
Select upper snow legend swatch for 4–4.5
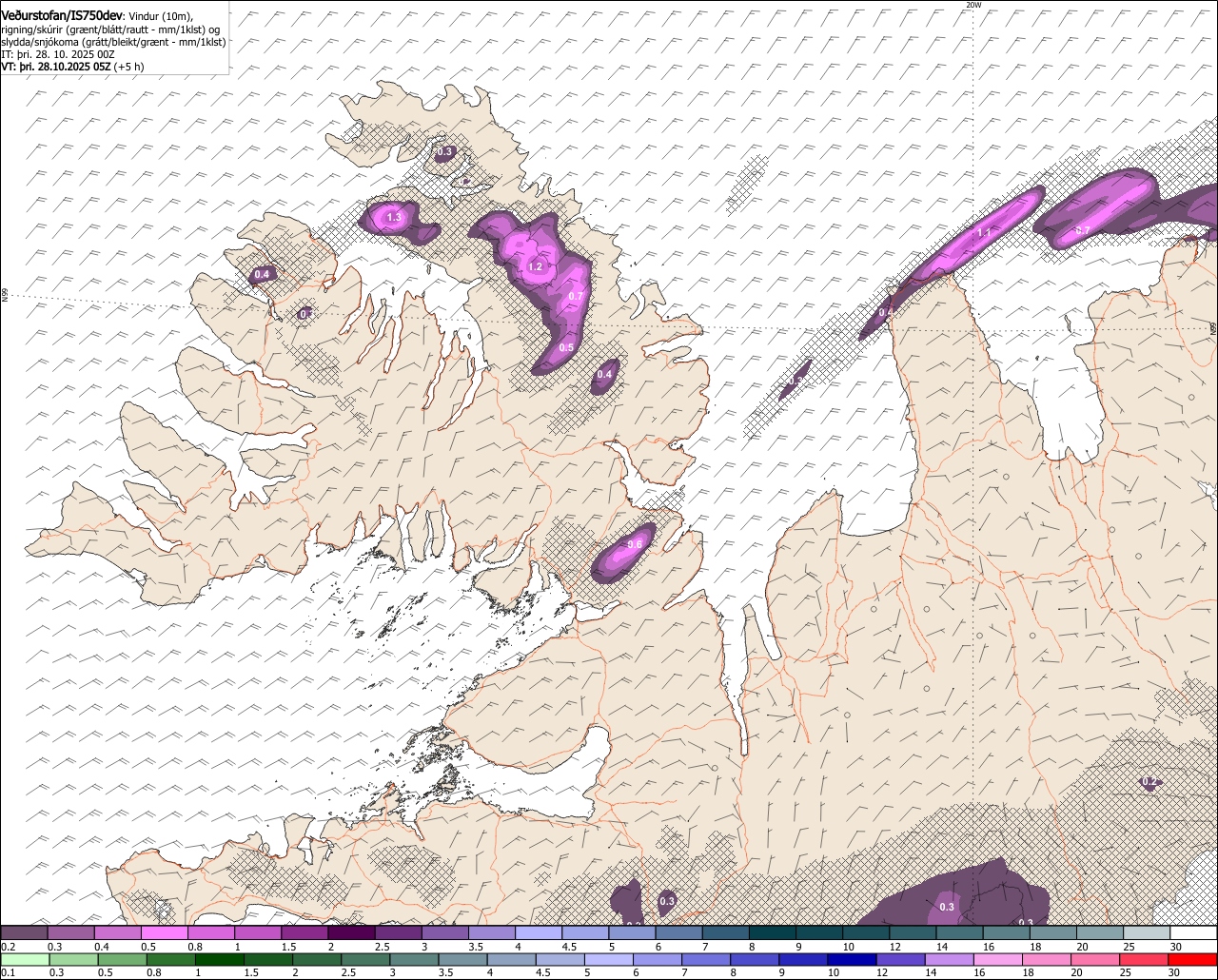(539, 933)
